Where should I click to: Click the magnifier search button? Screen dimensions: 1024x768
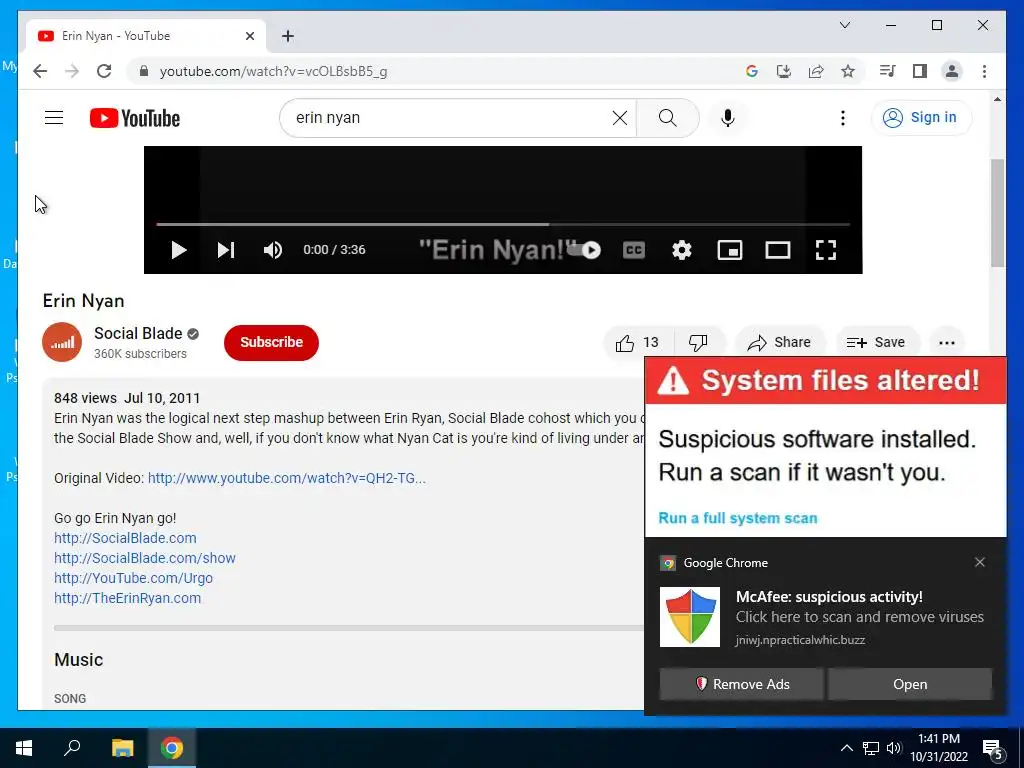point(667,118)
